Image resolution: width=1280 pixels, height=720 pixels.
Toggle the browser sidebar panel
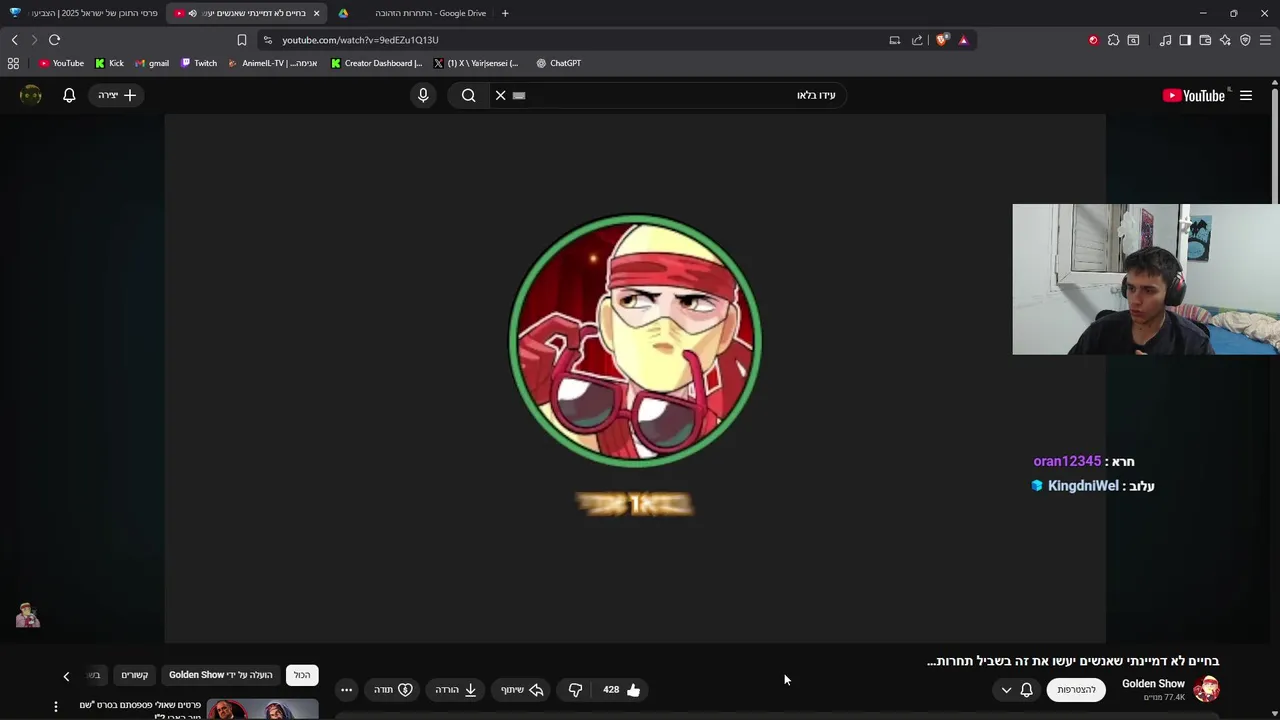tap(1185, 40)
